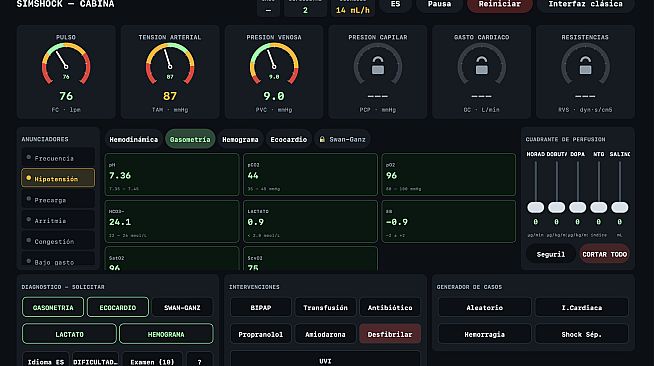
Task: Toggle the GASOMETRIA diagnostic request
Action: (x=53, y=307)
